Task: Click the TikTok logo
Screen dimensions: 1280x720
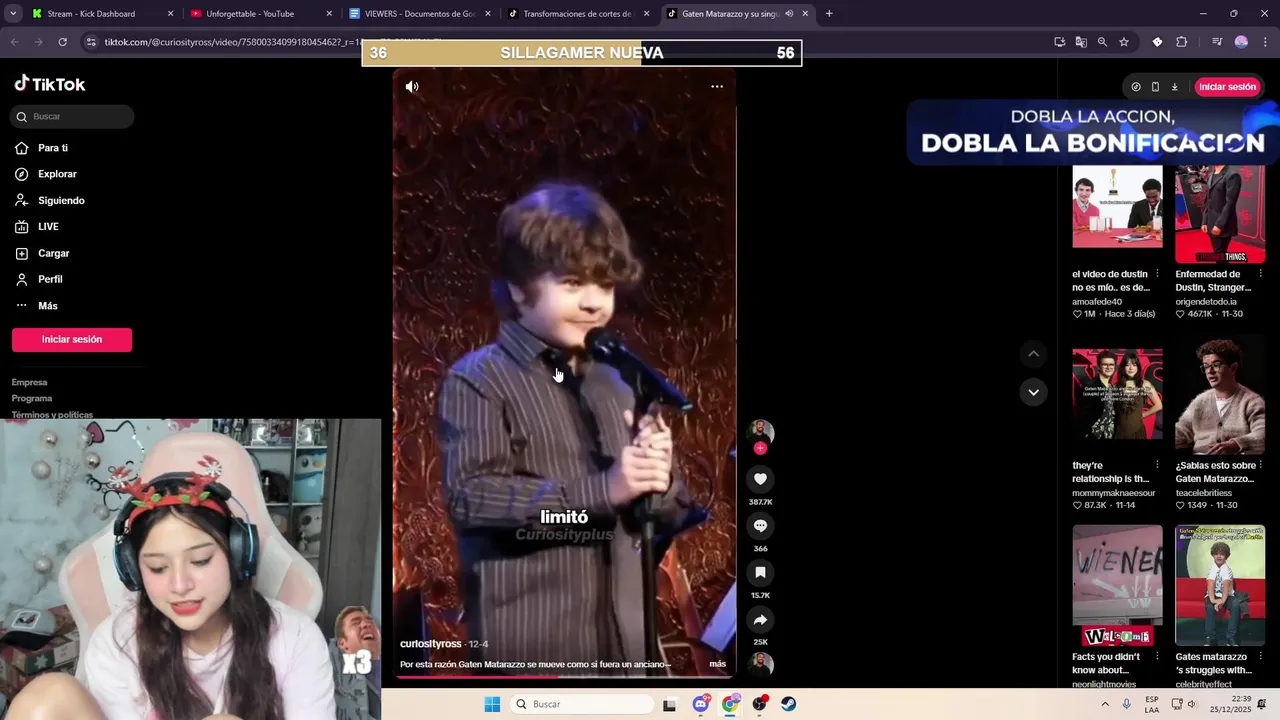Action: tap(50, 85)
